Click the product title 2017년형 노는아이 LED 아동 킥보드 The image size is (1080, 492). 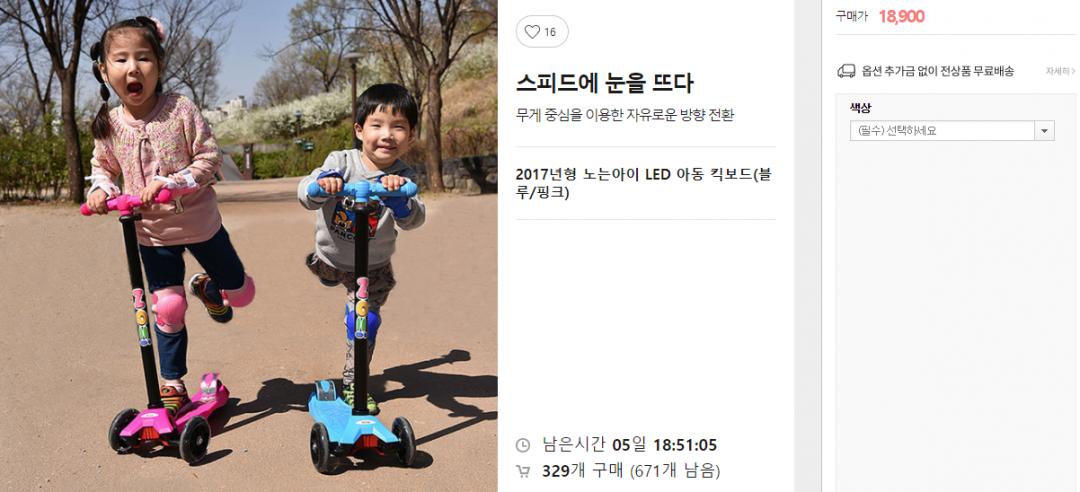point(643,183)
